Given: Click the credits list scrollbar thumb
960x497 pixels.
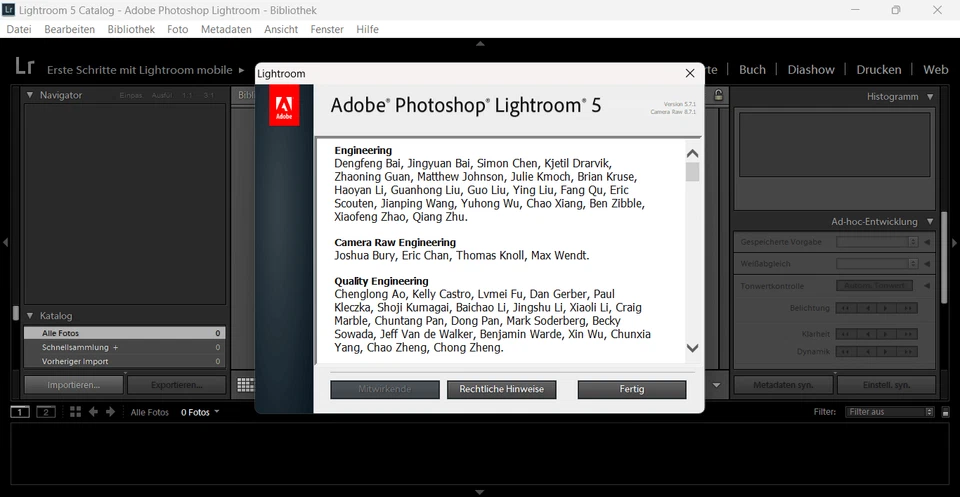Looking at the screenshot, I should point(692,172).
